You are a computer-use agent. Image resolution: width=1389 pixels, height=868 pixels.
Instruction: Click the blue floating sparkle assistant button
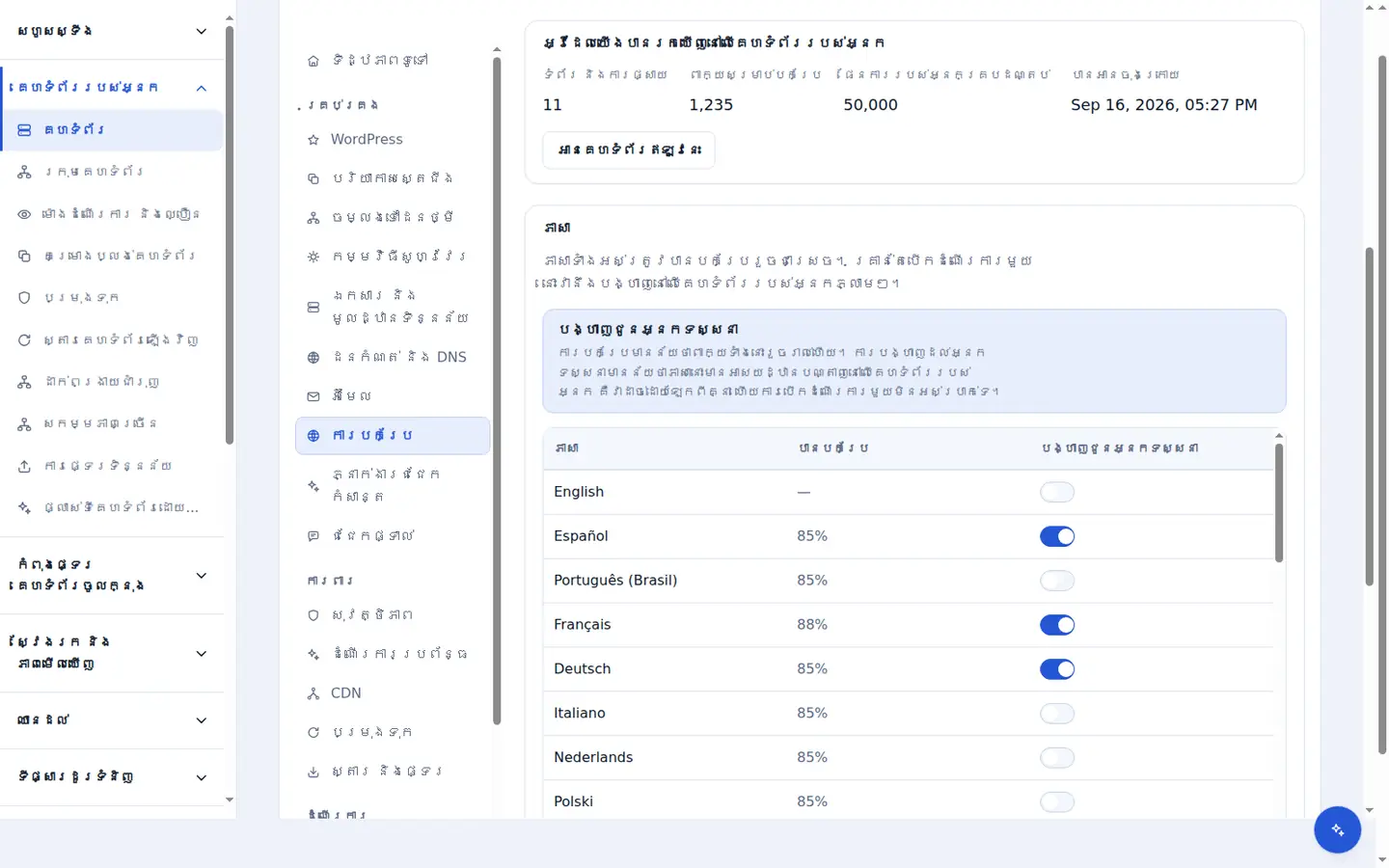pyautogui.click(x=1337, y=829)
